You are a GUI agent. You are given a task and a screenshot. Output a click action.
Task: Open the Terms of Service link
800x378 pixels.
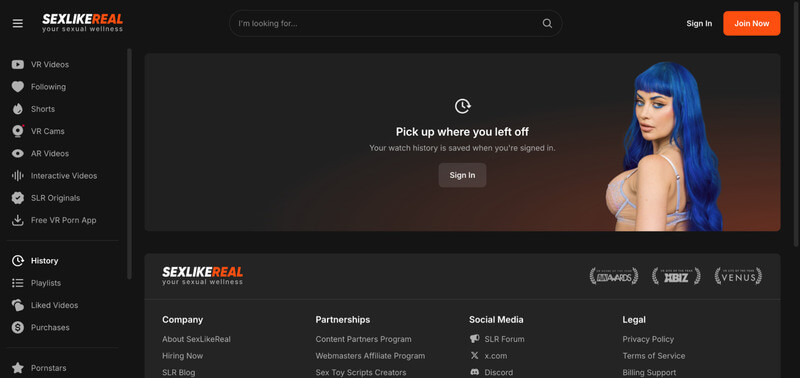point(654,356)
